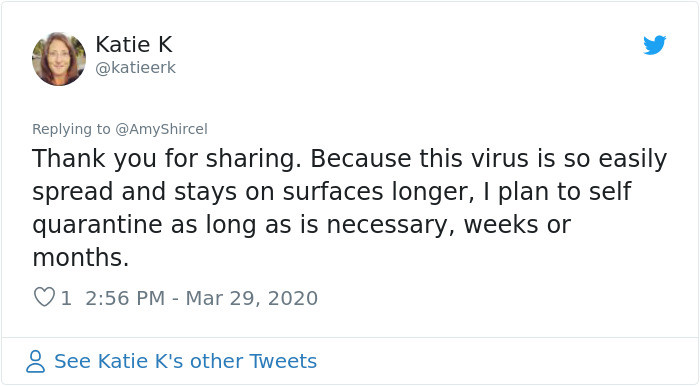
Task: Click the word 'months.' in the tweet
Action: (81, 257)
